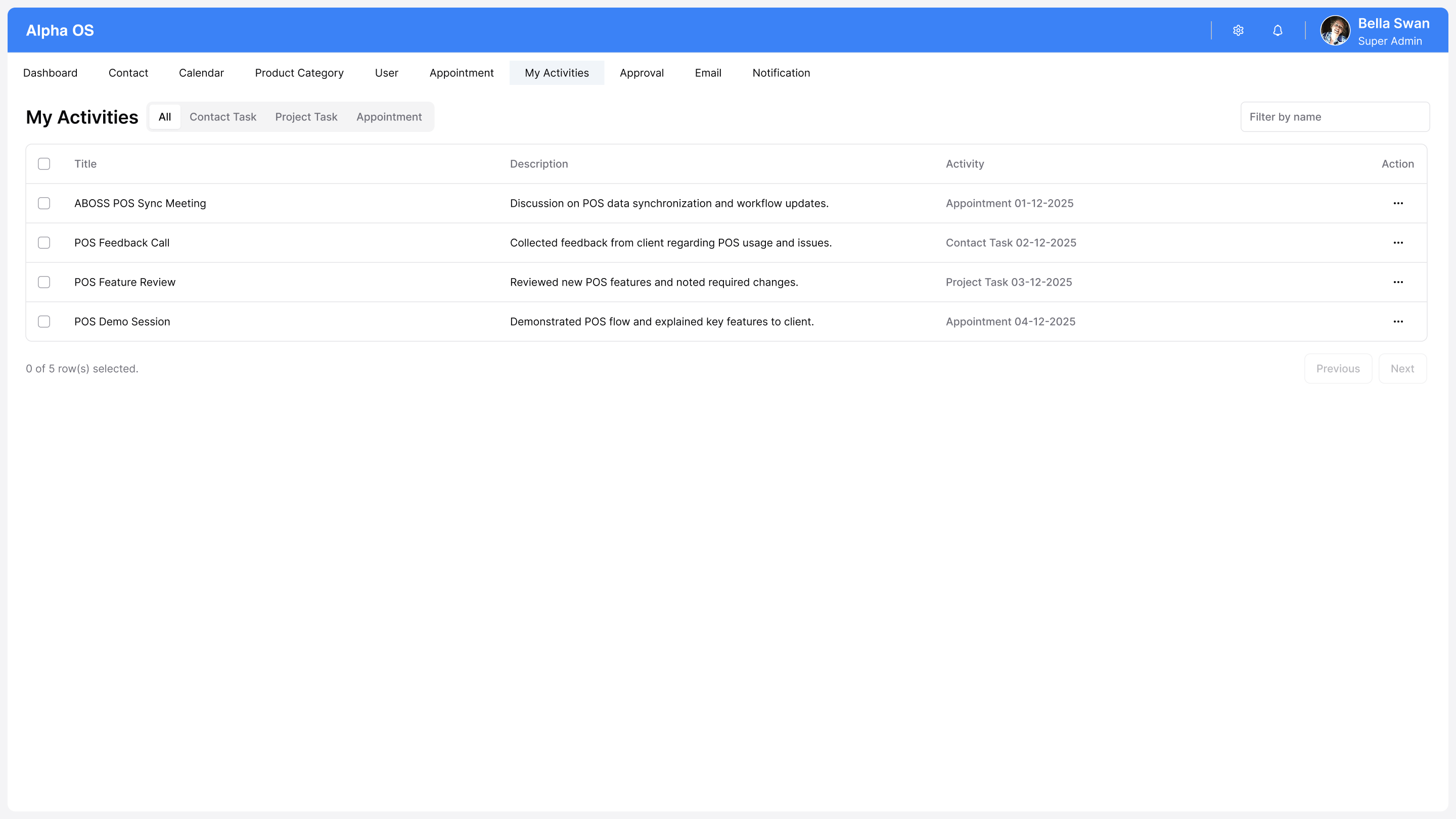Screen dimensions: 1456x819
Task: Open three-dot menu for POS Feedback Call
Action: 1398,243
